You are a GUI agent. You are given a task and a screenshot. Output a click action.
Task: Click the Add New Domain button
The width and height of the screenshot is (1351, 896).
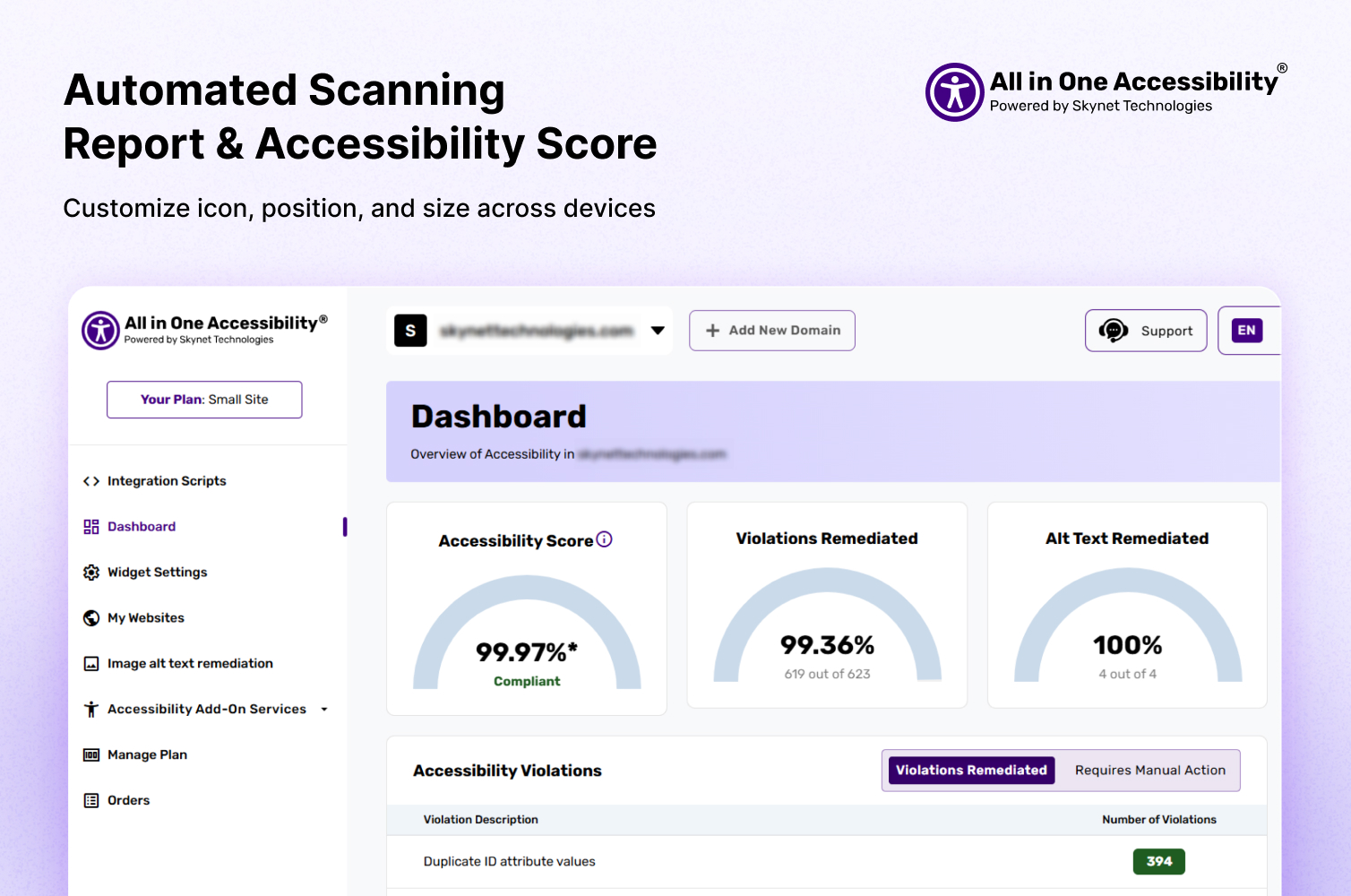pyautogui.click(x=771, y=330)
